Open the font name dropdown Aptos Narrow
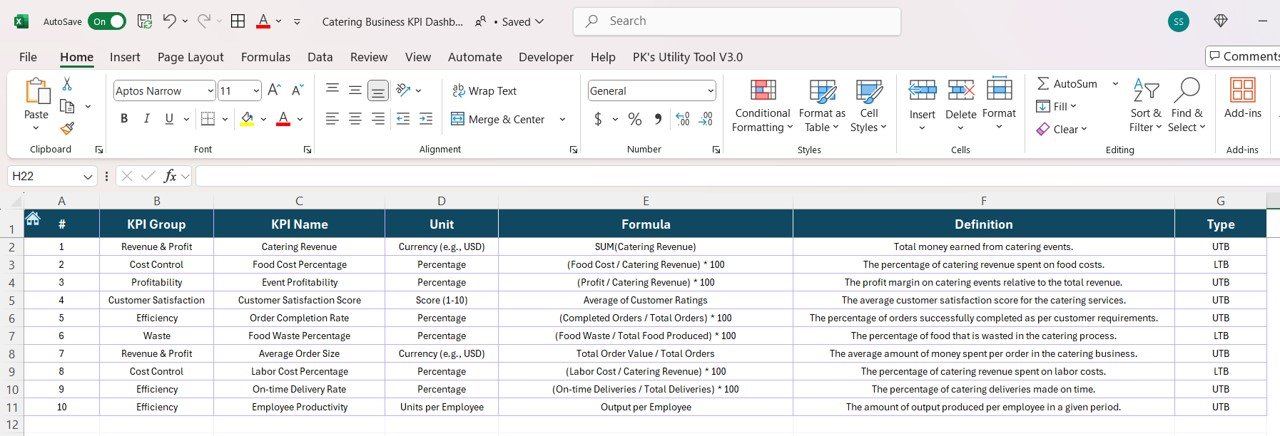This screenshot has height=436, width=1280. (209, 91)
